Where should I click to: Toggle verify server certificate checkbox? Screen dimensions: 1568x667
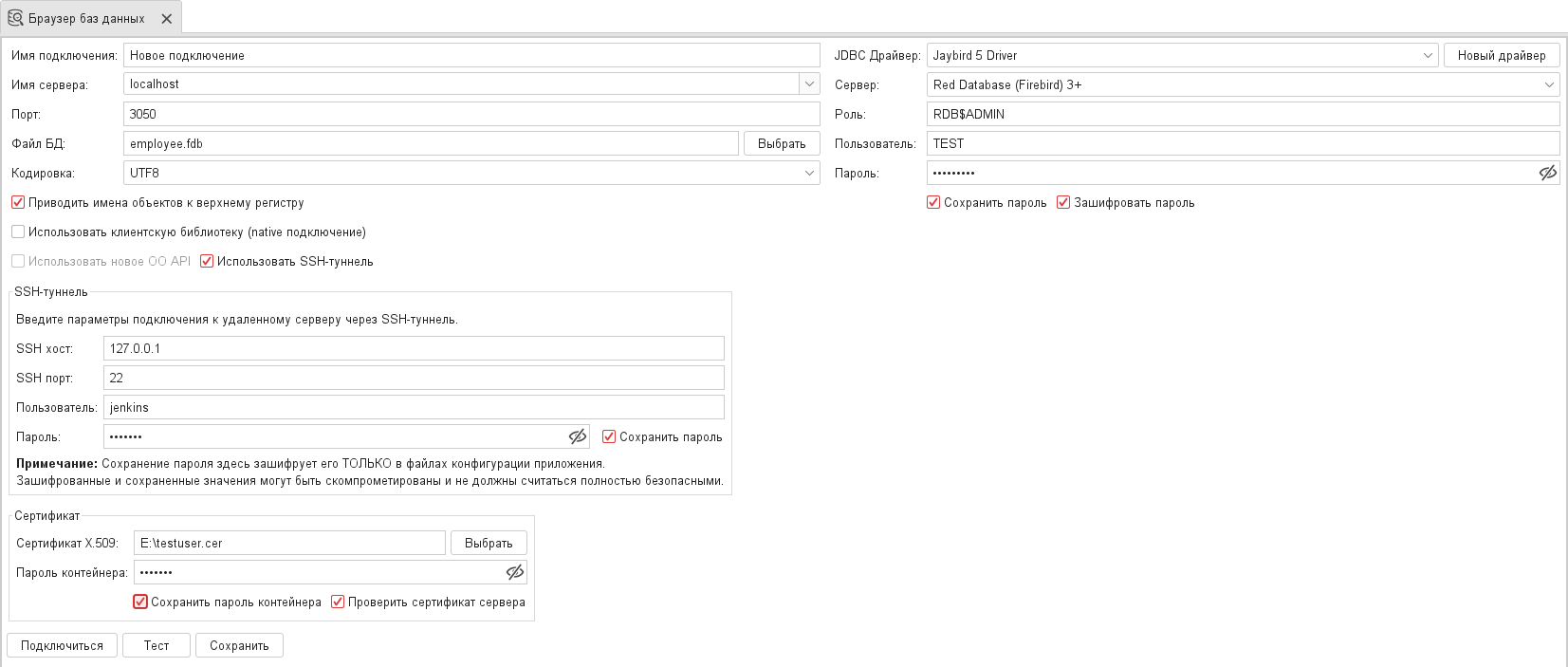338,602
